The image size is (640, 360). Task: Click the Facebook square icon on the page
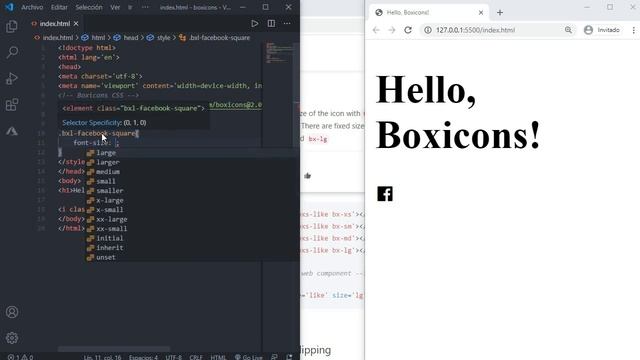point(385,194)
